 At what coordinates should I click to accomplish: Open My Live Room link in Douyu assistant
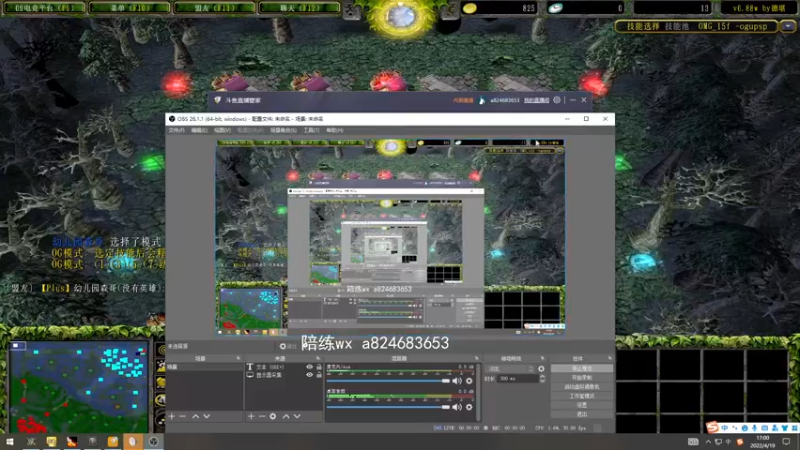point(536,101)
